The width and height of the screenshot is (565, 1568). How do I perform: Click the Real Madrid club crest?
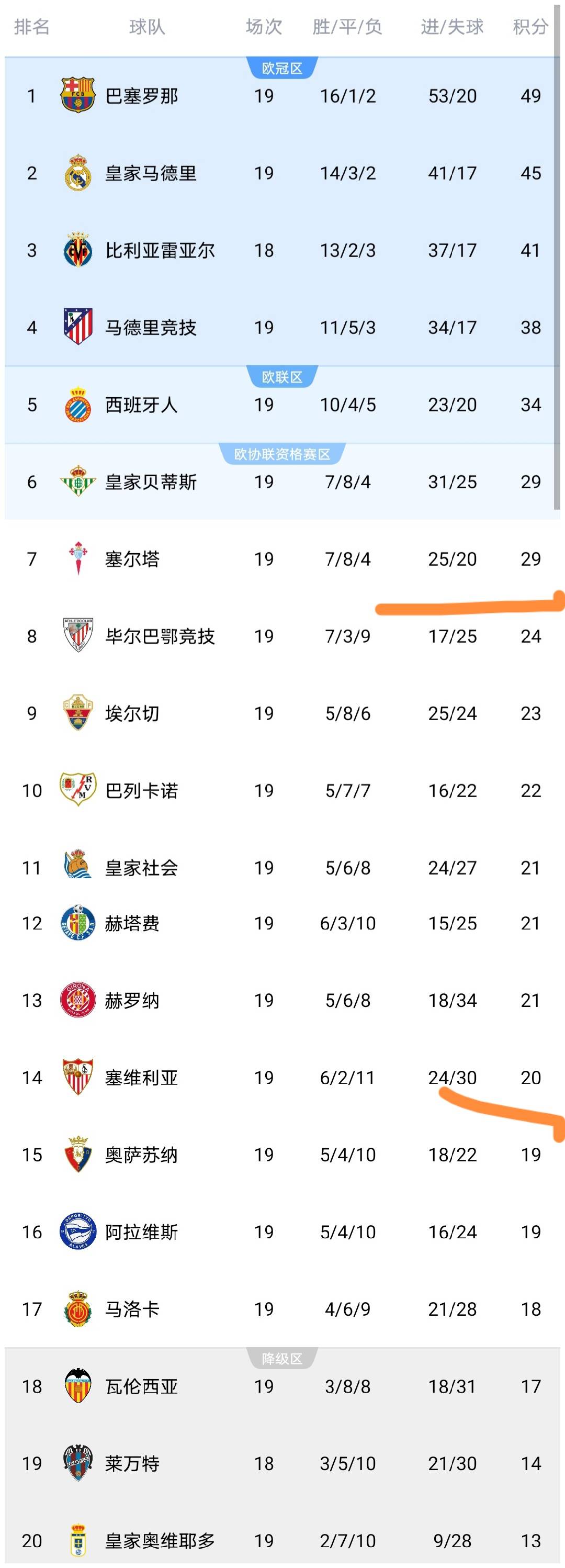[x=78, y=172]
